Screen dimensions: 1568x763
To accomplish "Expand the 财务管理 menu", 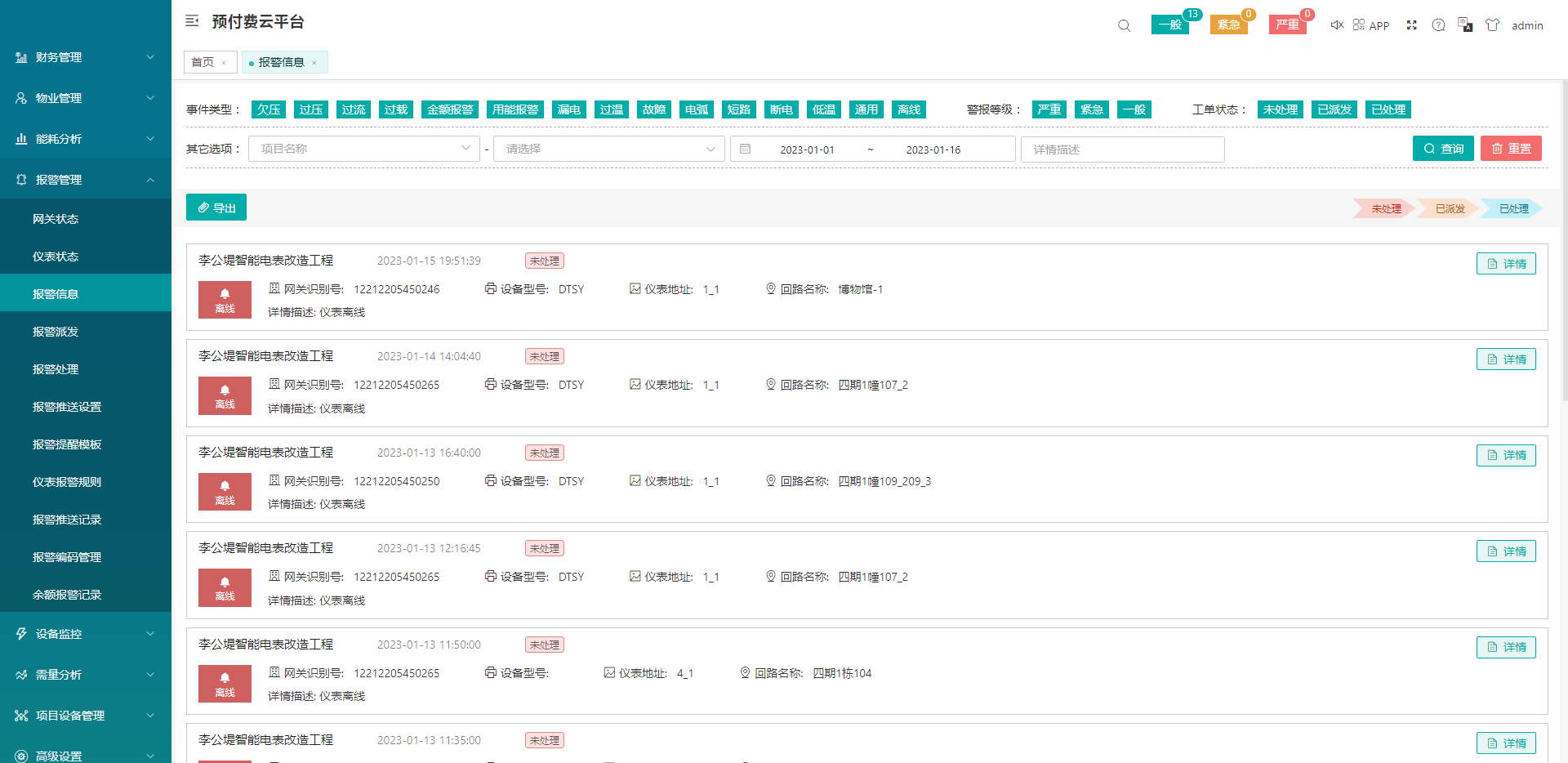I will tap(86, 57).
